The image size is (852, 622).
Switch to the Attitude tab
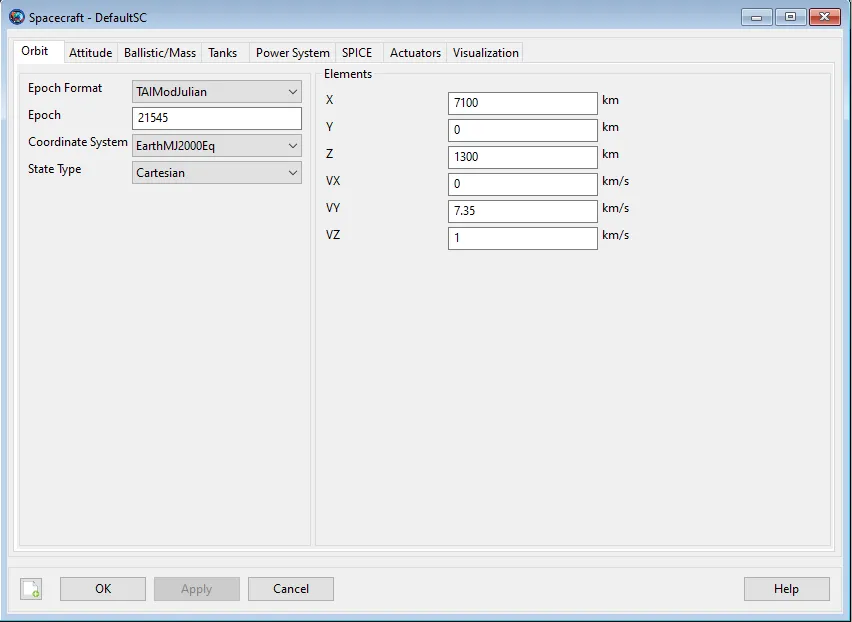tap(90, 53)
